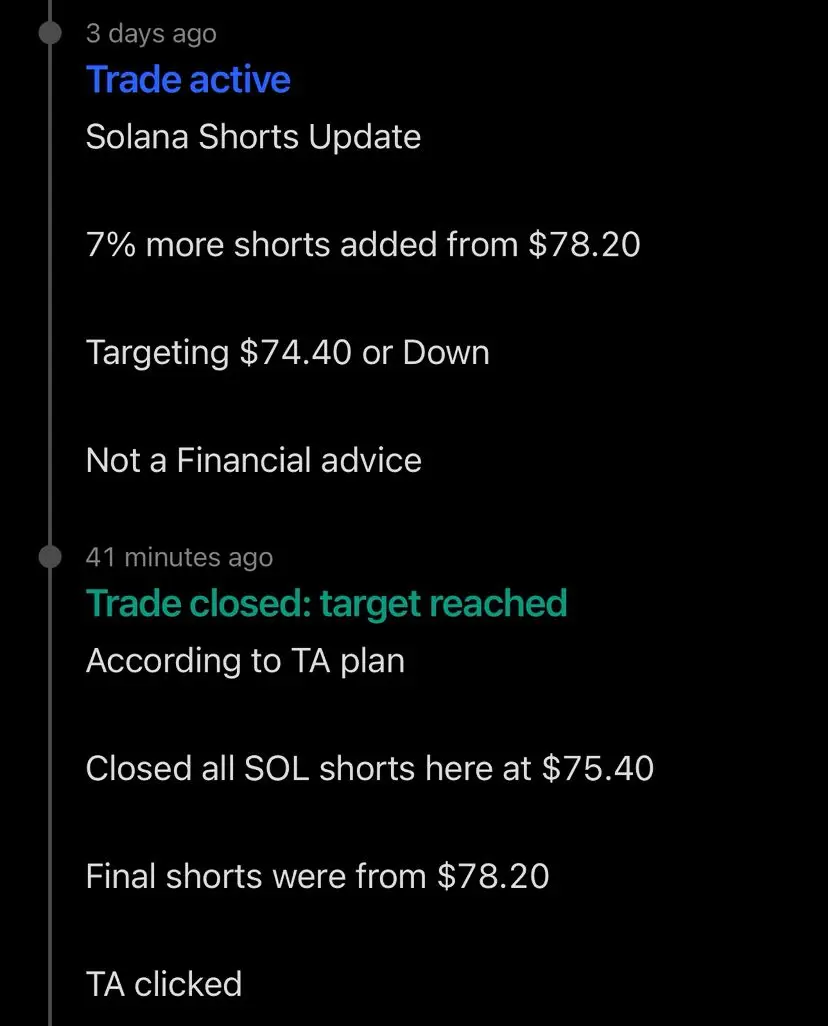Click the 'target reached' words in green heading
The width and height of the screenshot is (828, 1026).
coord(443,603)
